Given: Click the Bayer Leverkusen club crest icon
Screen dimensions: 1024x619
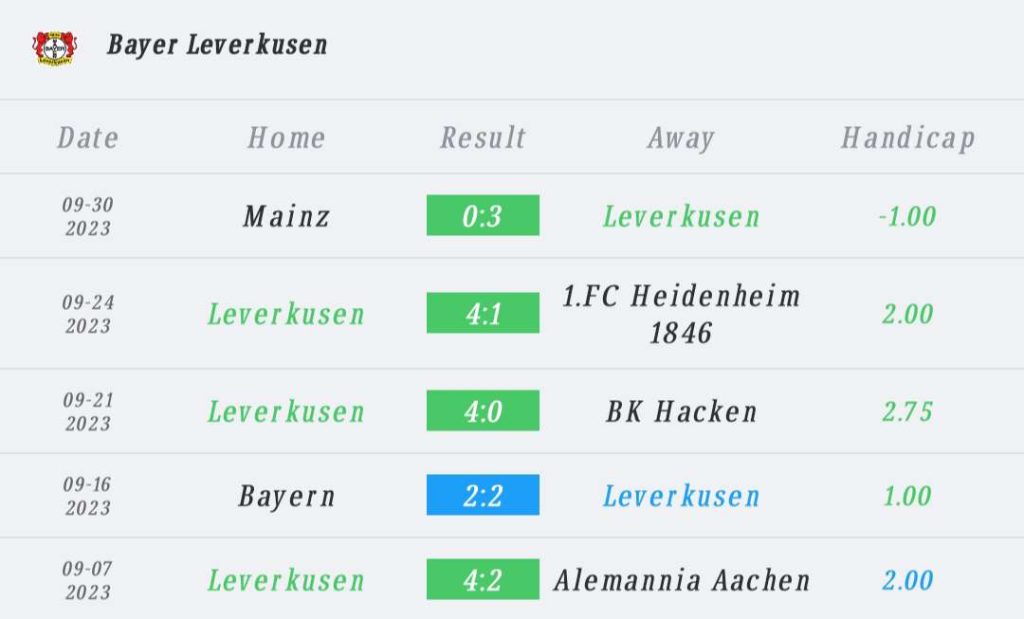Looking at the screenshot, I should [x=55, y=47].
